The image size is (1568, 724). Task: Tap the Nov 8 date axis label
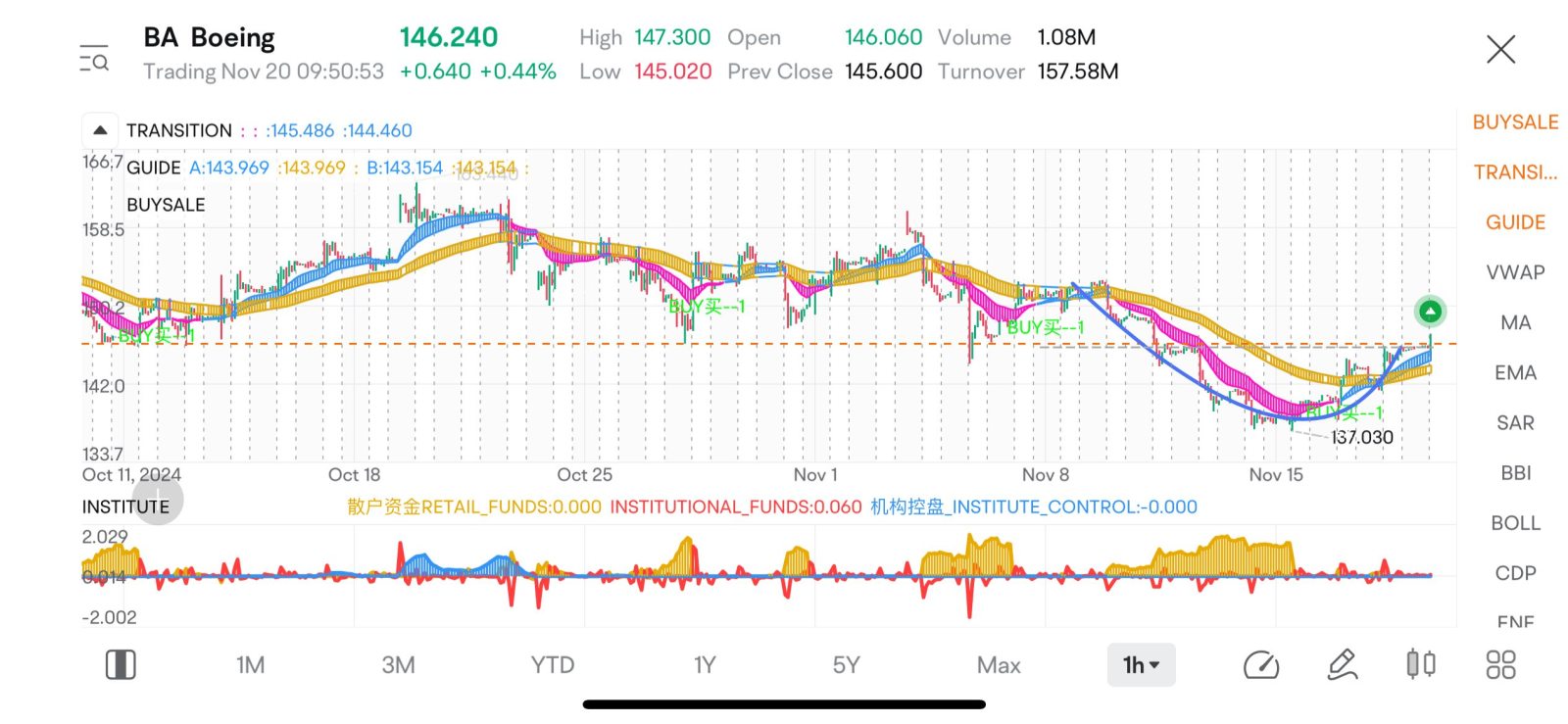[x=1046, y=475]
